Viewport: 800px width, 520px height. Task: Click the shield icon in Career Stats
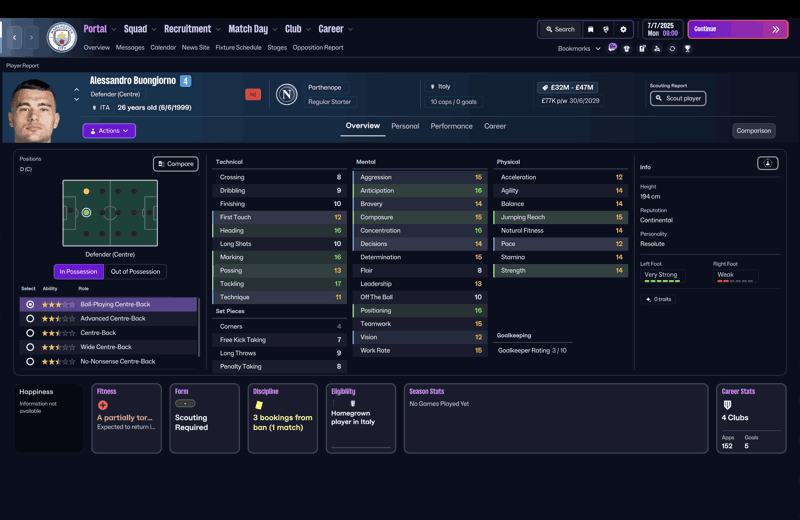point(728,405)
